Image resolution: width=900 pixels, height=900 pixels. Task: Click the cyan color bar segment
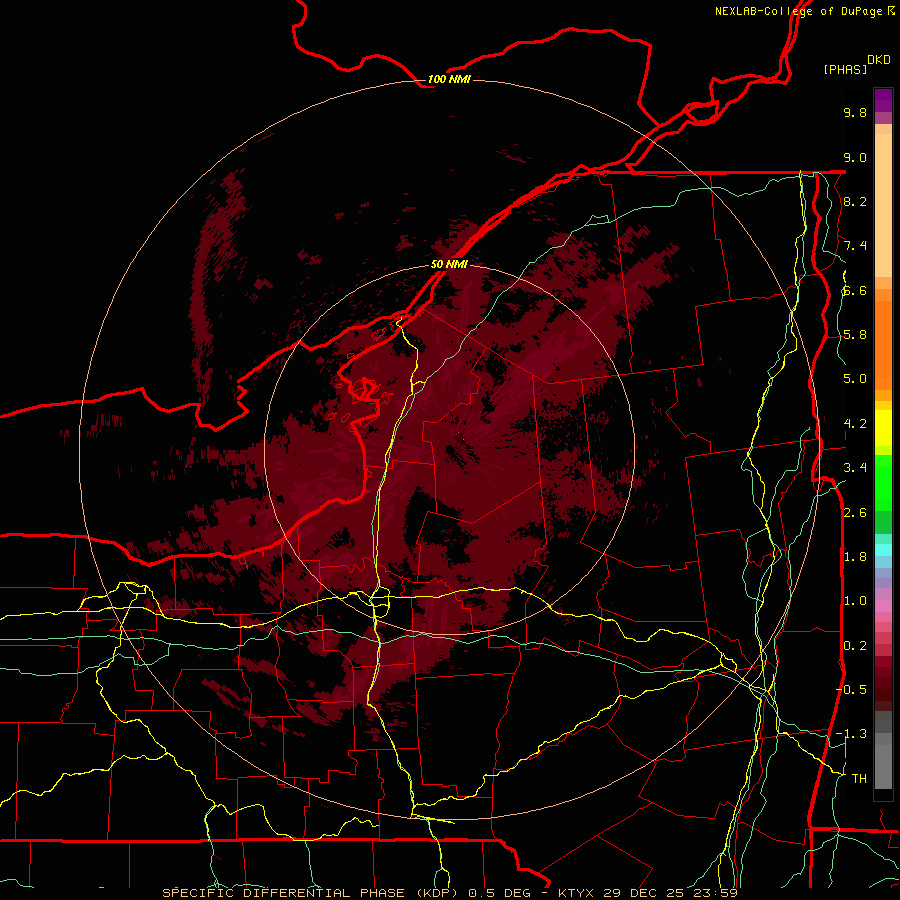coord(883,549)
